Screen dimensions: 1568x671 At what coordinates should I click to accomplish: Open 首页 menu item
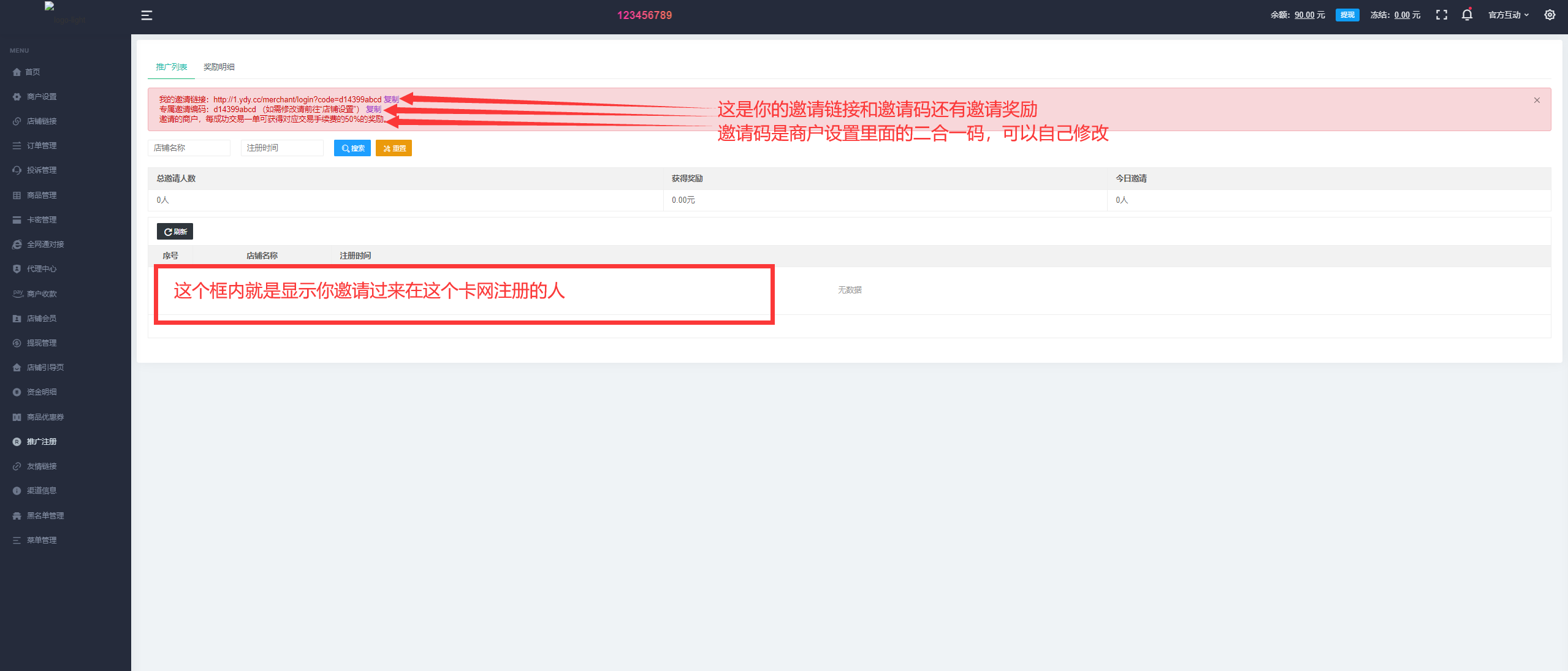[x=32, y=72]
